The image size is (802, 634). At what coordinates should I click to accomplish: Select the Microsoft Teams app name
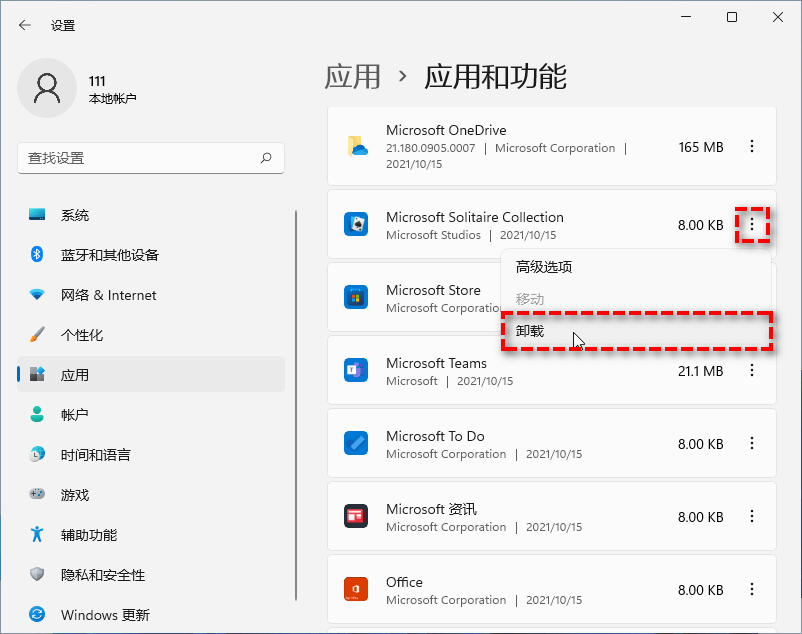click(x=436, y=364)
